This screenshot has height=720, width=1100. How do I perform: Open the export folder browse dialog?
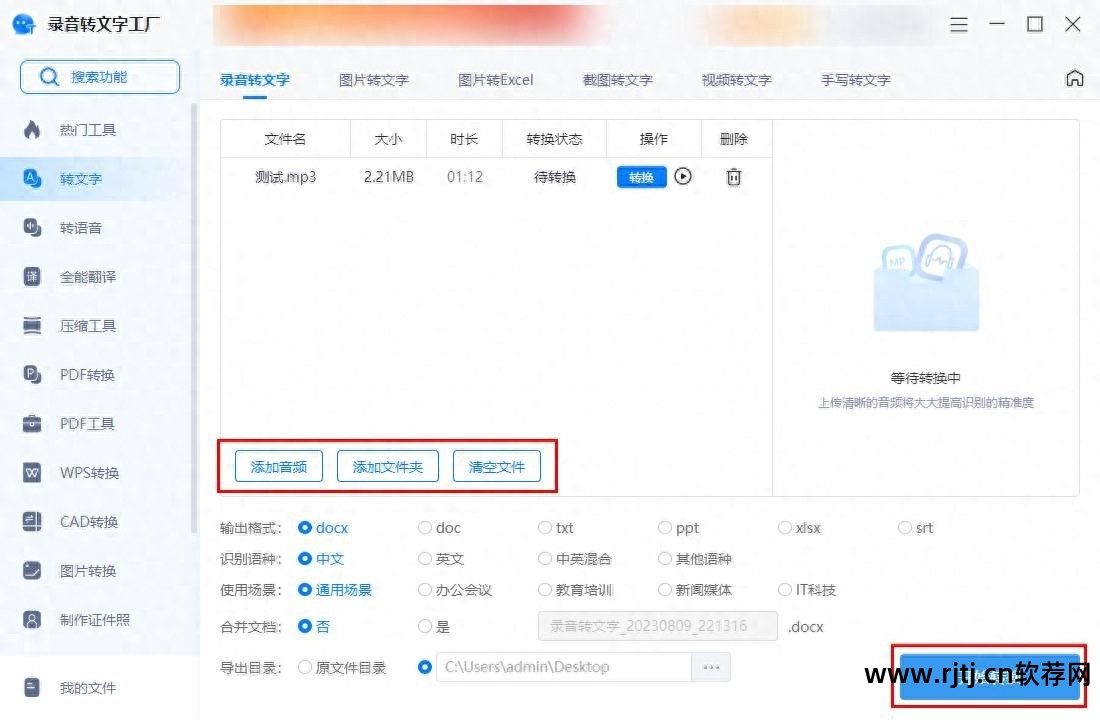tap(711, 667)
